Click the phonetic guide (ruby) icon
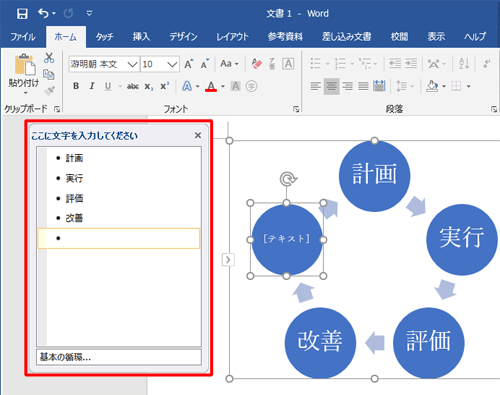Screen dimensions: 500x395 click(272, 64)
